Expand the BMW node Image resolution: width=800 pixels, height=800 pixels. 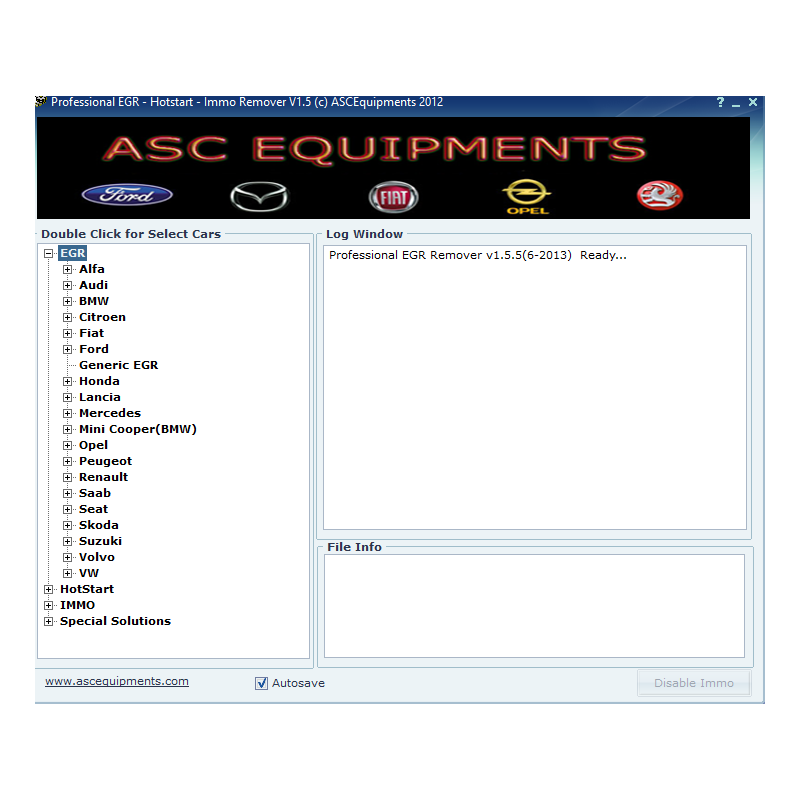67,302
